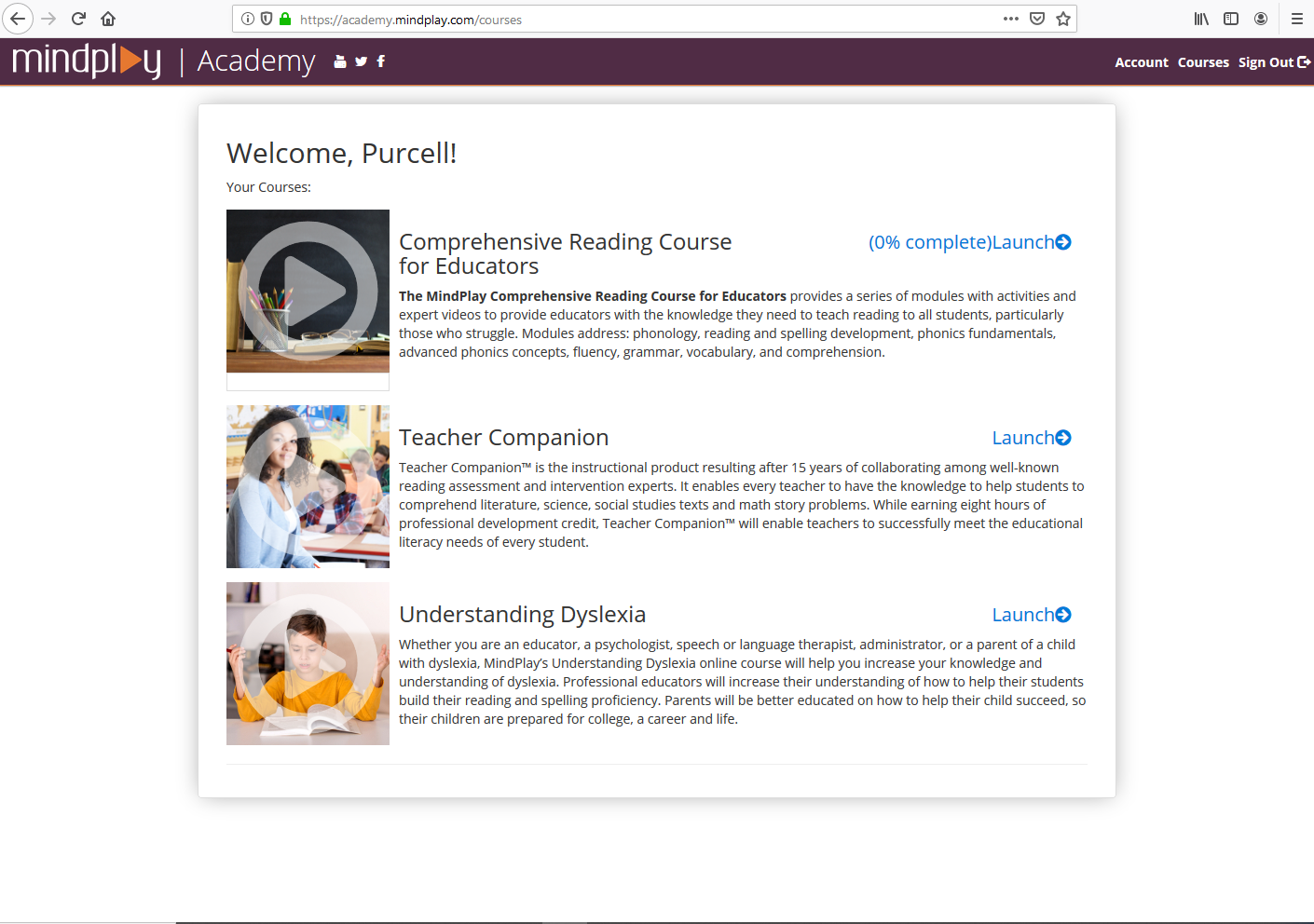The width and height of the screenshot is (1314, 924).
Task: Click the browser back arrow
Action: [18, 19]
